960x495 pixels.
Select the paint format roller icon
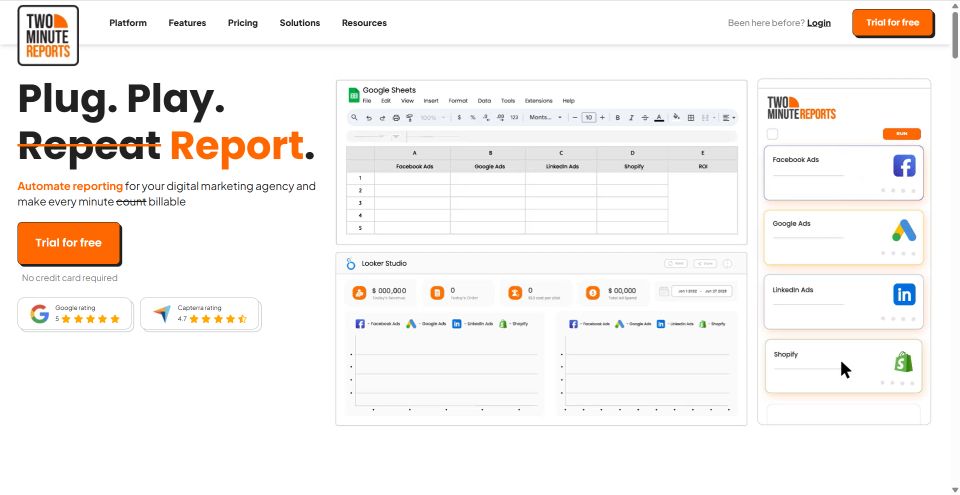coord(410,118)
